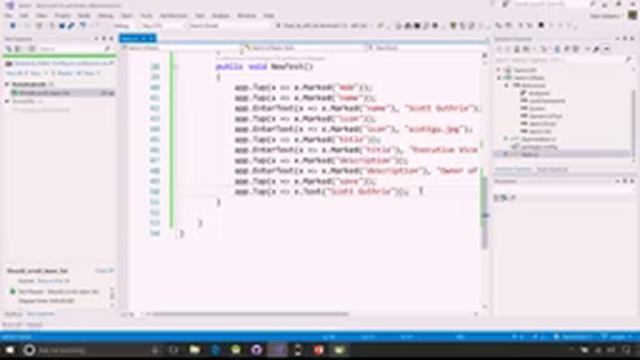
Task: Click the Cortana search box on taskbar
Action: [94, 350]
